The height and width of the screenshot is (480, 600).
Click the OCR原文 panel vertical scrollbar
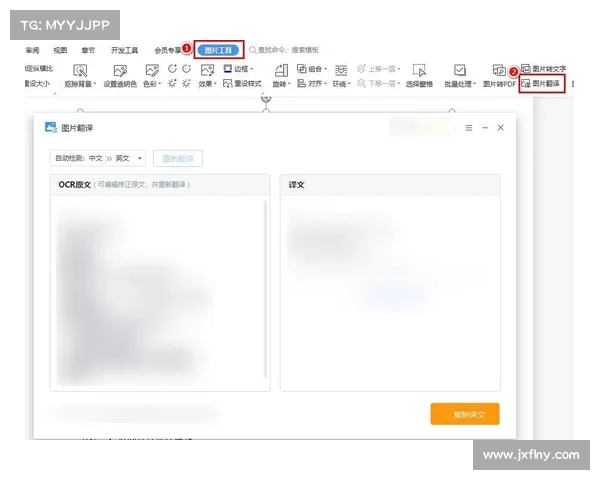click(x=265, y=289)
